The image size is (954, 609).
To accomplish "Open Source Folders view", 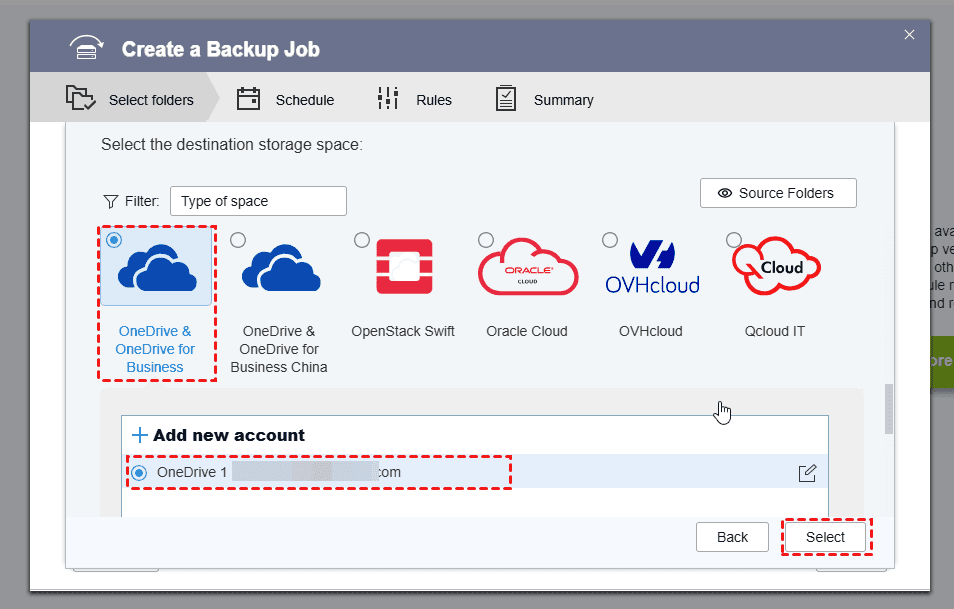I will [x=778, y=193].
